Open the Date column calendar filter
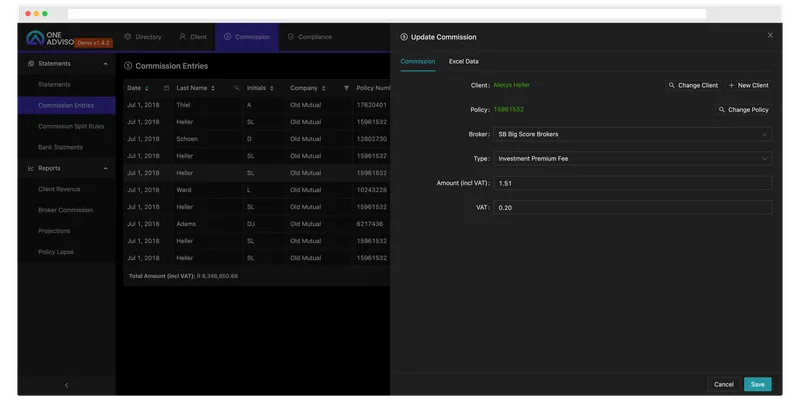This screenshot has width=800, height=400. (166, 88)
